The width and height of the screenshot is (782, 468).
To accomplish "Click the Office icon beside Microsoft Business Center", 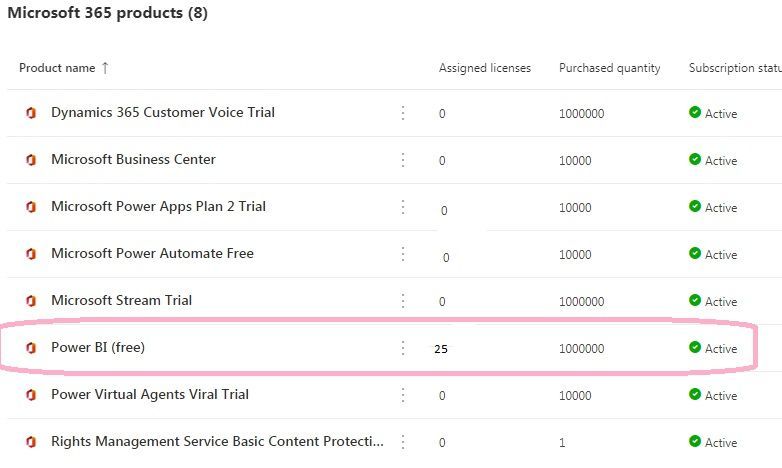I will coord(31,160).
